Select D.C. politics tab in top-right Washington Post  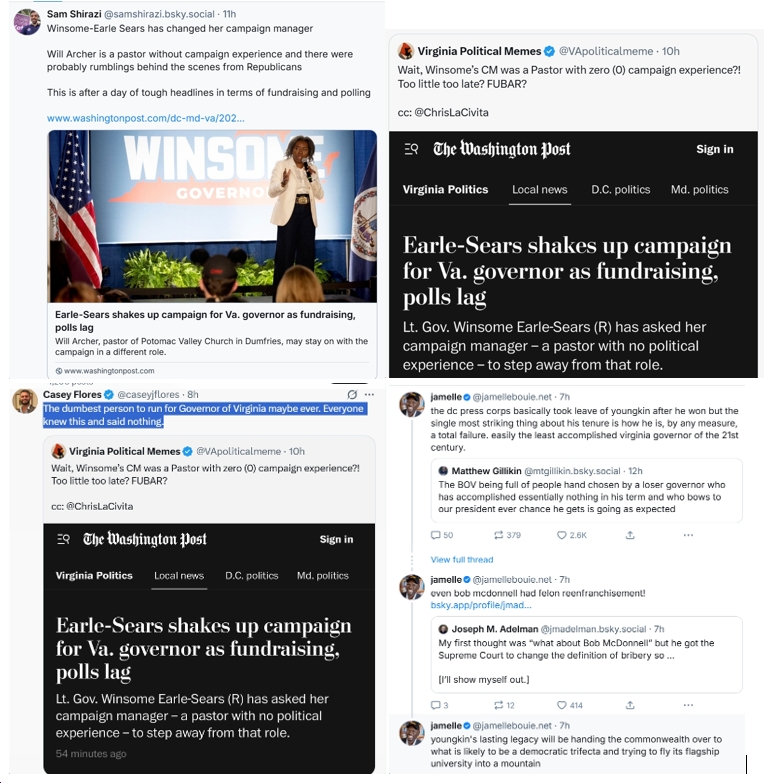click(x=621, y=190)
